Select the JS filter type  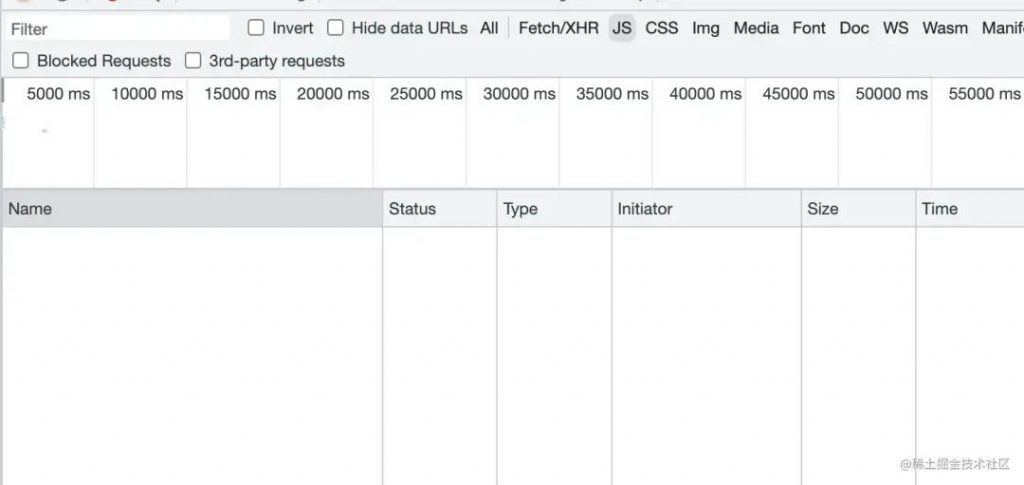coord(622,28)
